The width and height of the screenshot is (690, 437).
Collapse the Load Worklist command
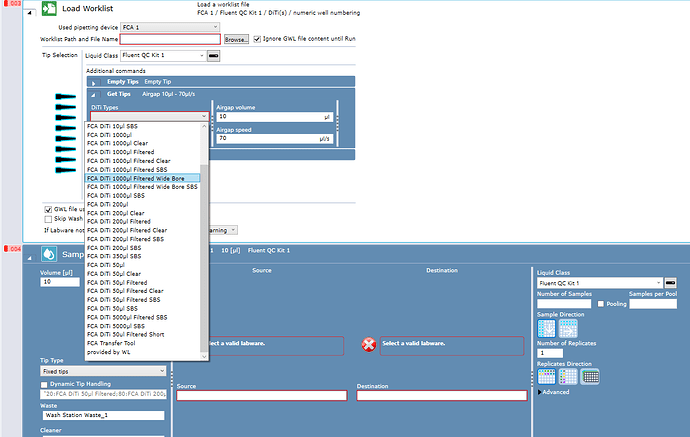click(29, 13)
